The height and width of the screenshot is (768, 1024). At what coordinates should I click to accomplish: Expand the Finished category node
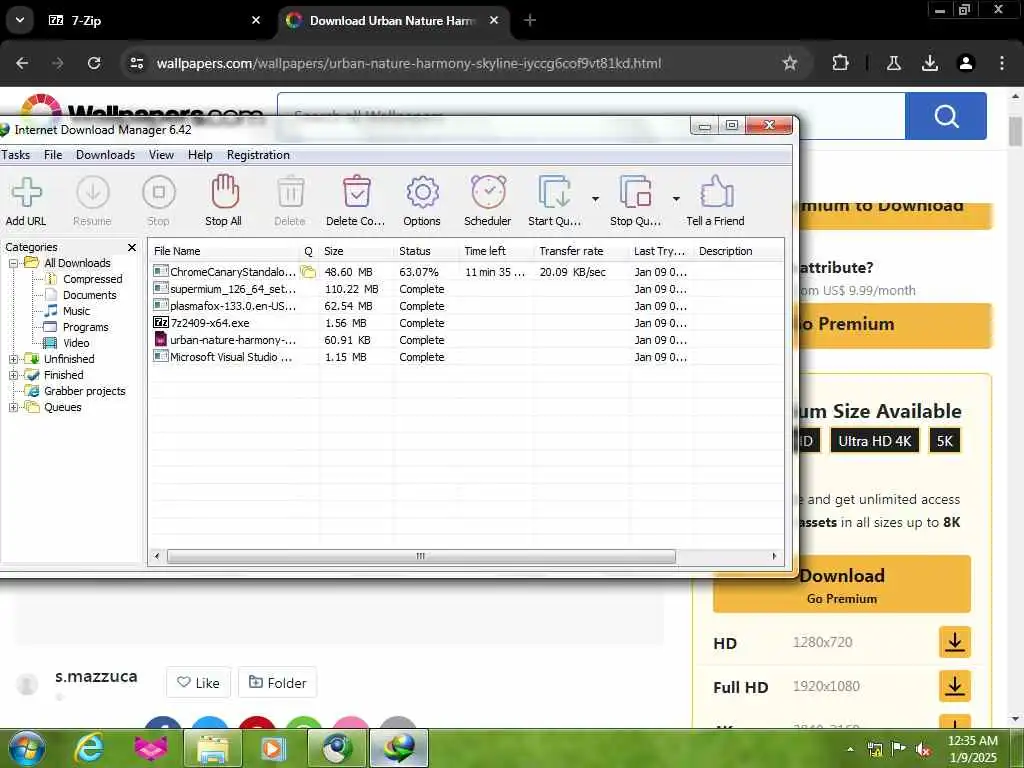pos(13,375)
